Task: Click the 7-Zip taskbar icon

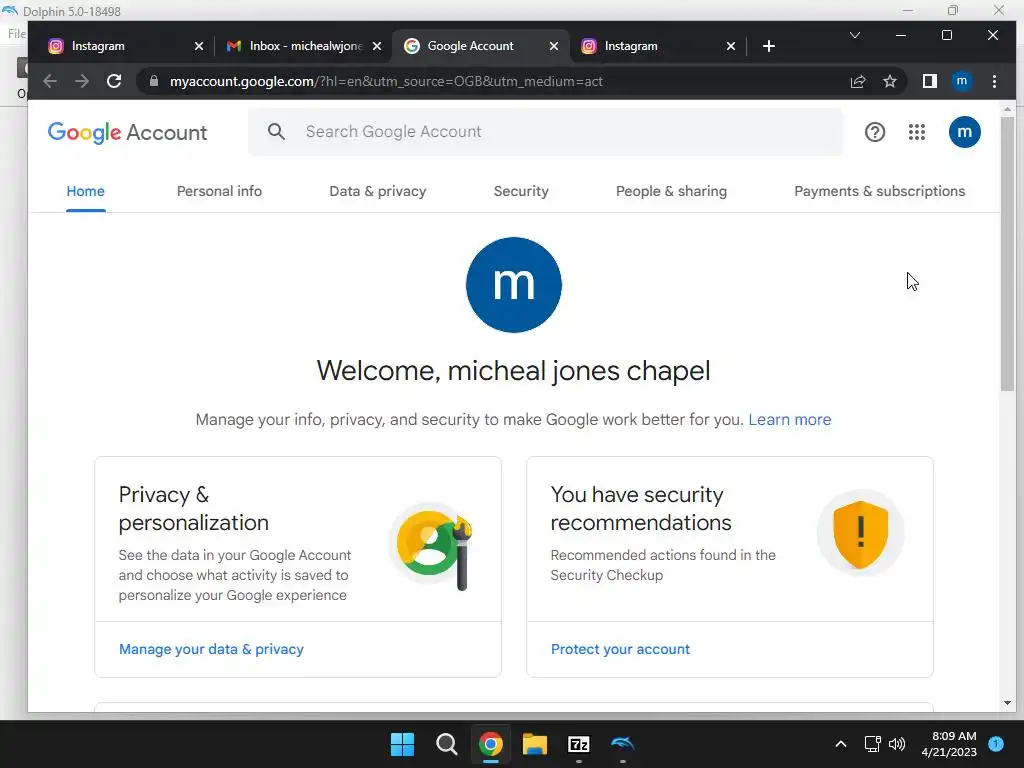Action: 579,744
